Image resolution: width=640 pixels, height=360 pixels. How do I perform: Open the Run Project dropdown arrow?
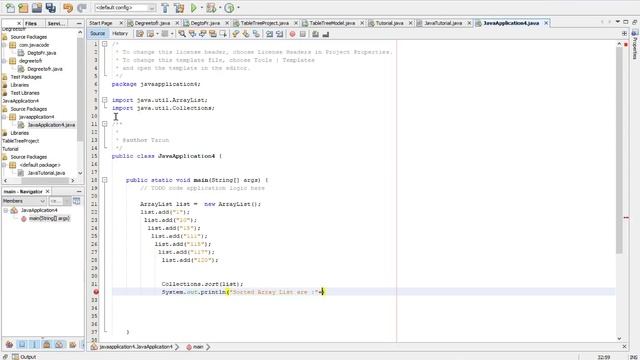point(201,7)
